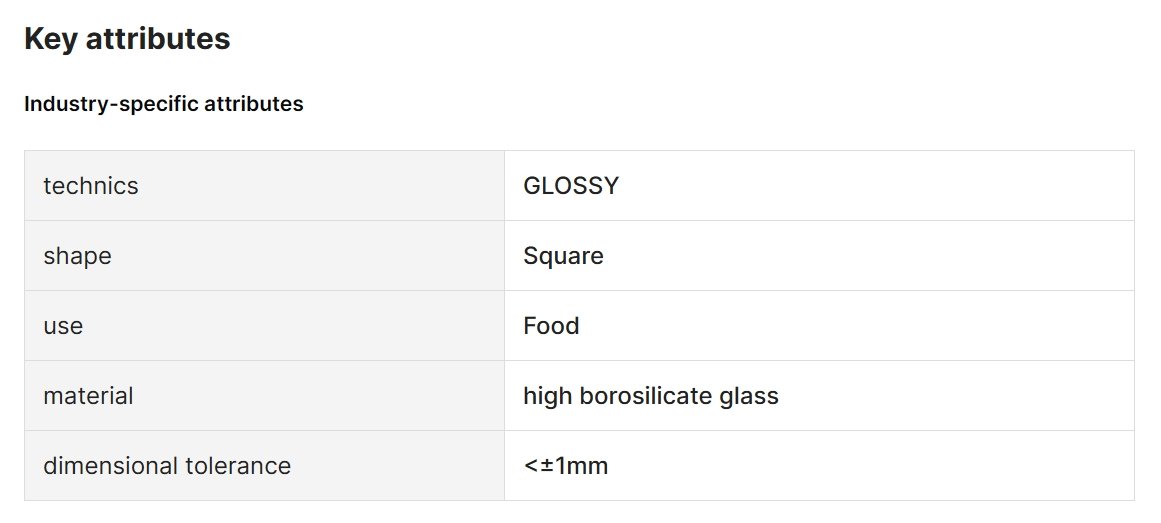Select the Square value cell
The image size is (1161, 523).
(x=820, y=256)
